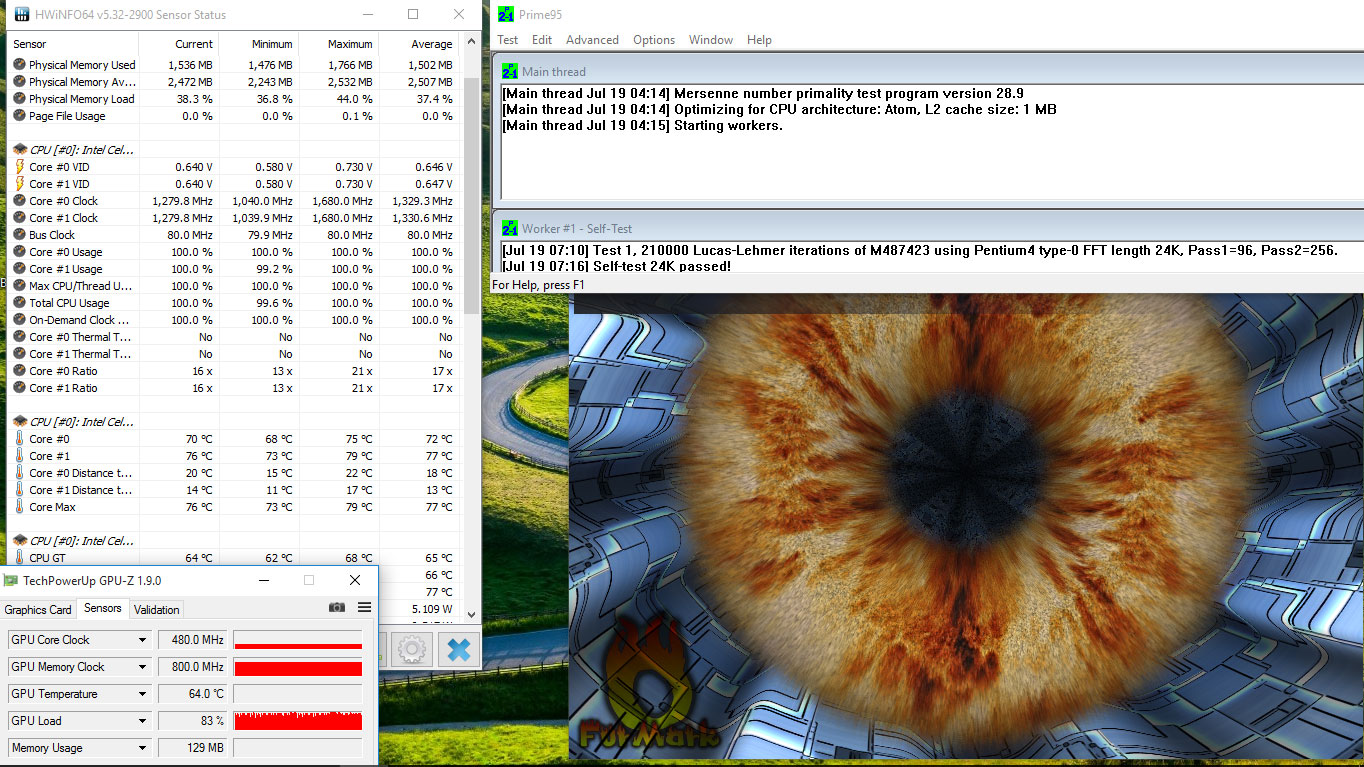Click the GPU-Z title bar card icon
This screenshot has width=1364, height=767.
tap(10, 580)
